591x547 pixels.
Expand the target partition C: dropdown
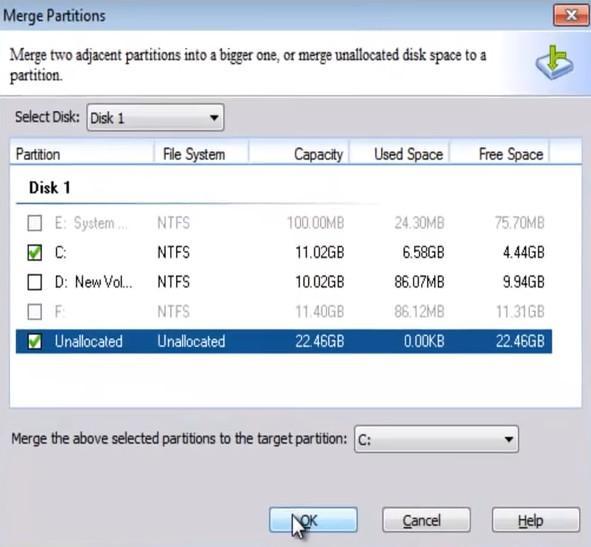[x=436, y=439]
